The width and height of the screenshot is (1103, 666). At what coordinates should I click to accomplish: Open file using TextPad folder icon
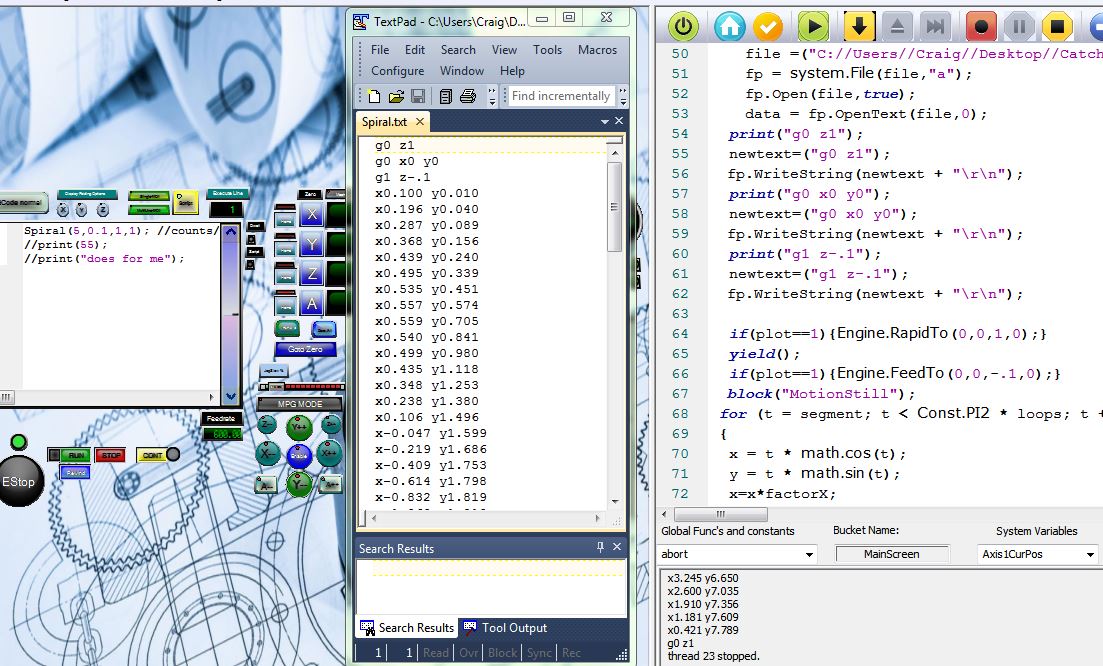[396, 96]
